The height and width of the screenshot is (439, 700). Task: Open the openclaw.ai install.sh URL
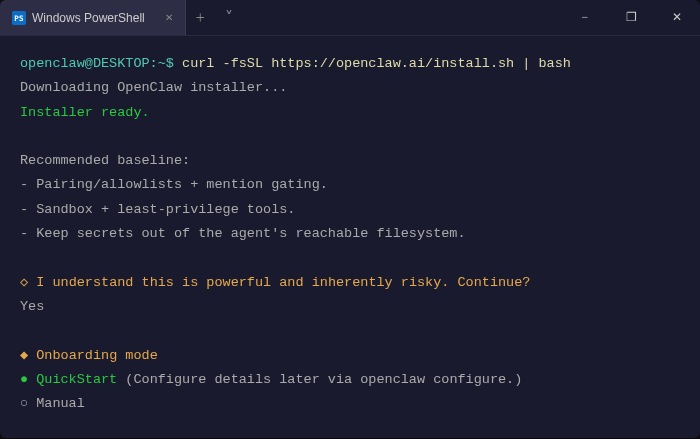[392, 63]
